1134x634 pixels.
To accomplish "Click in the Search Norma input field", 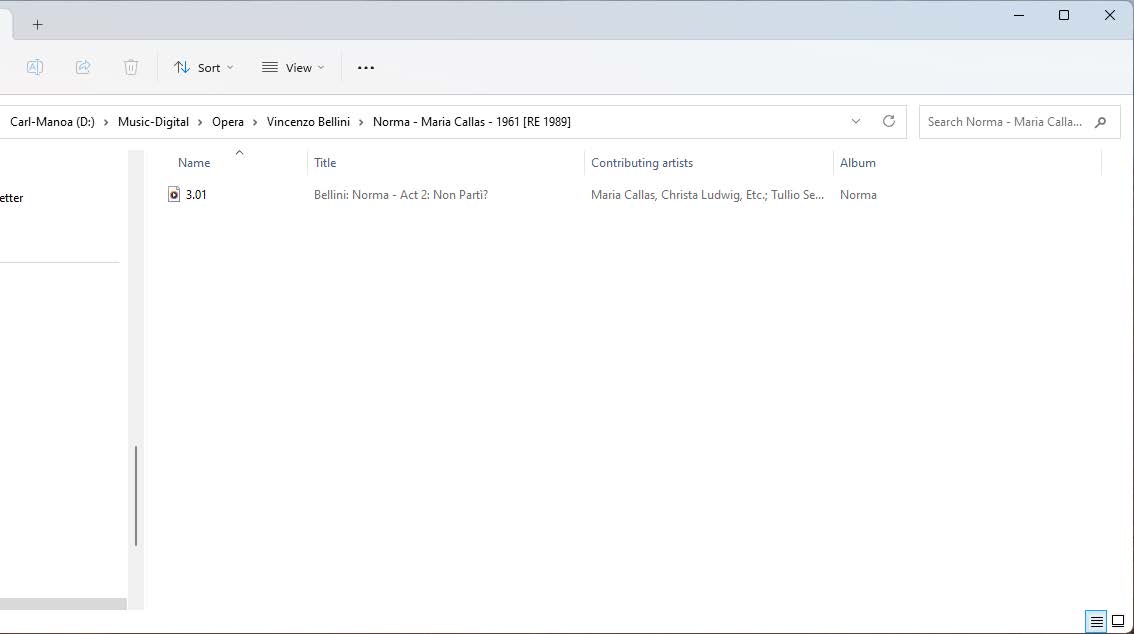I will coord(1004,122).
